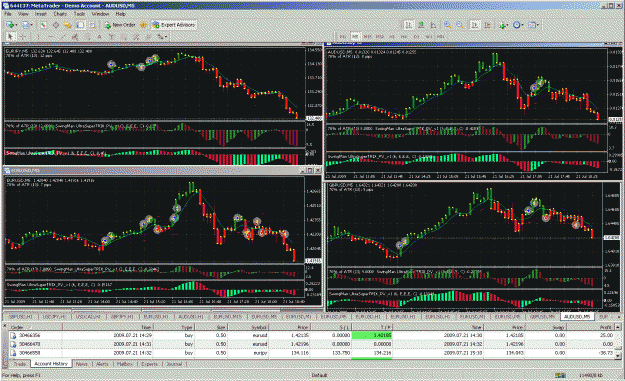Select the M5 timeframe button
Screen dimensions: 625x381
point(355,37)
